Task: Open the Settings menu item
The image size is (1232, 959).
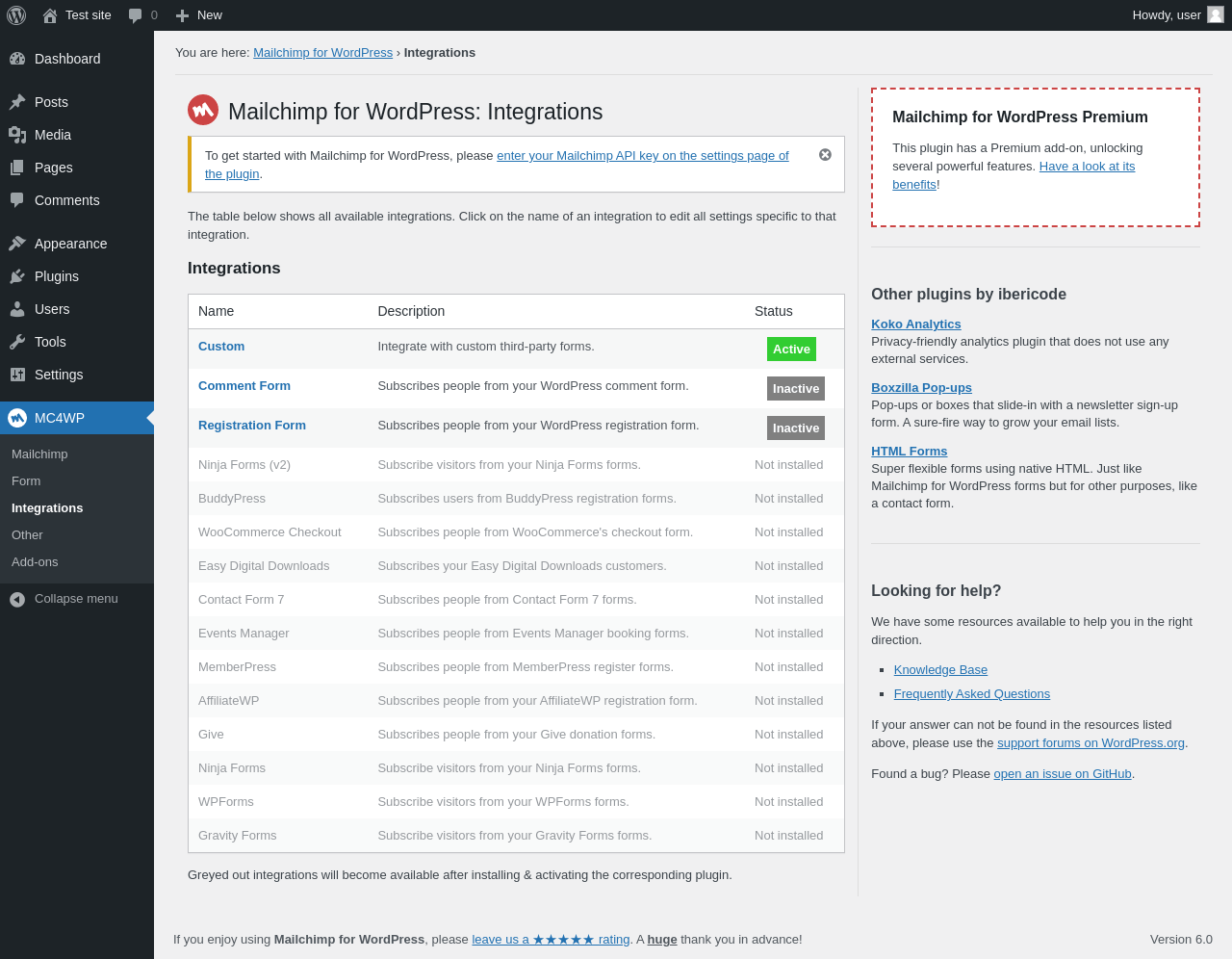Action: 77,375
